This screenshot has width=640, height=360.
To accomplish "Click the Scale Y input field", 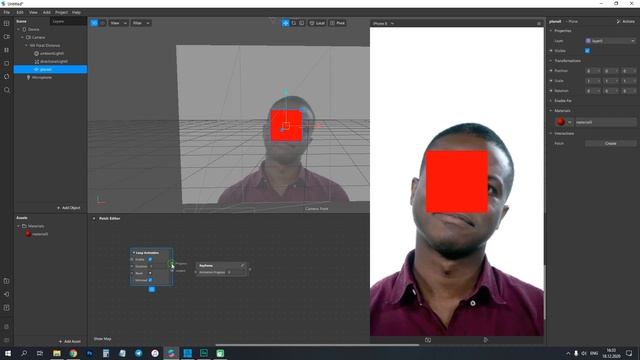I will click(x=611, y=81).
